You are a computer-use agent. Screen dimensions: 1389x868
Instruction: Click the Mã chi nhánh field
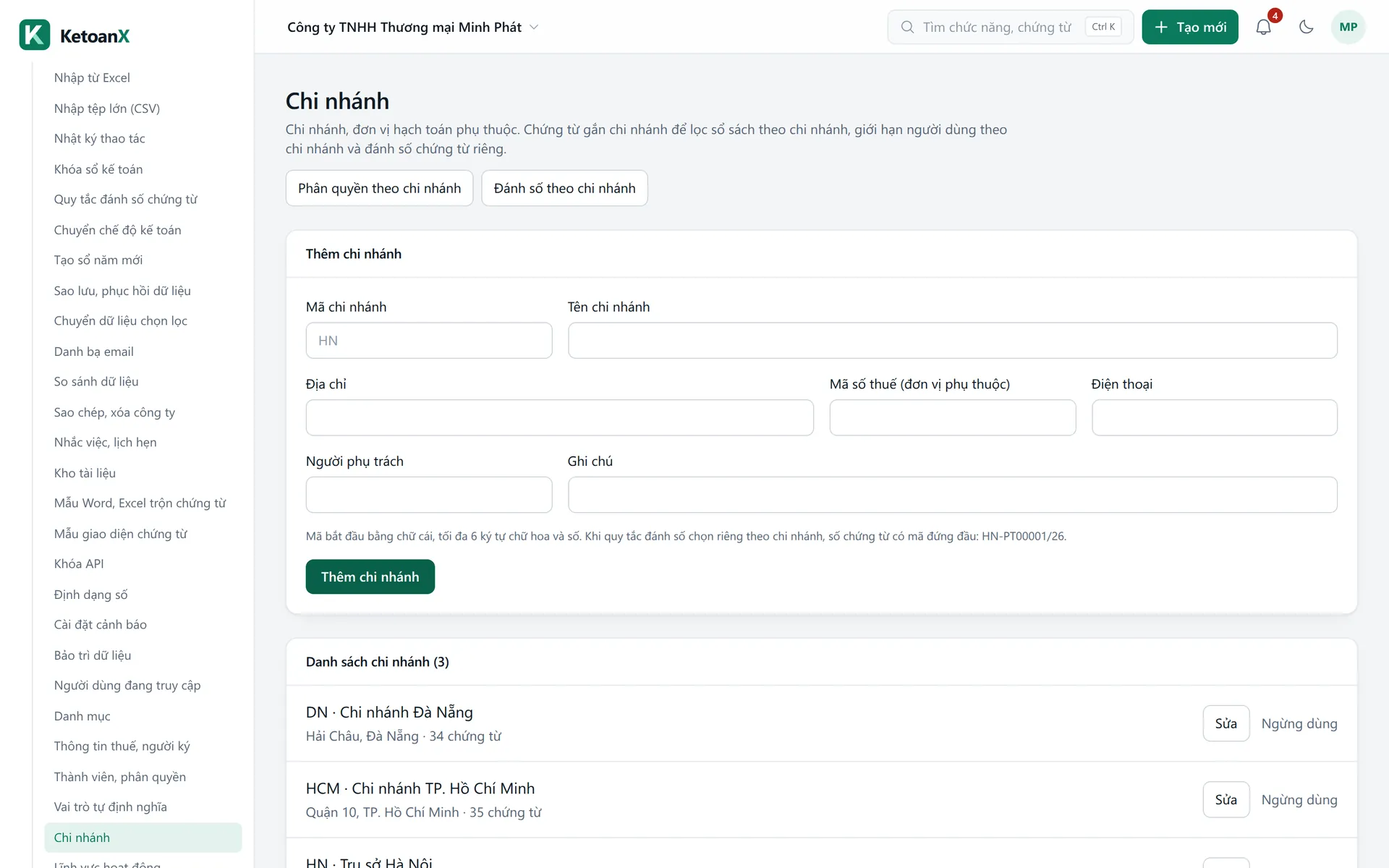coord(429,341)
